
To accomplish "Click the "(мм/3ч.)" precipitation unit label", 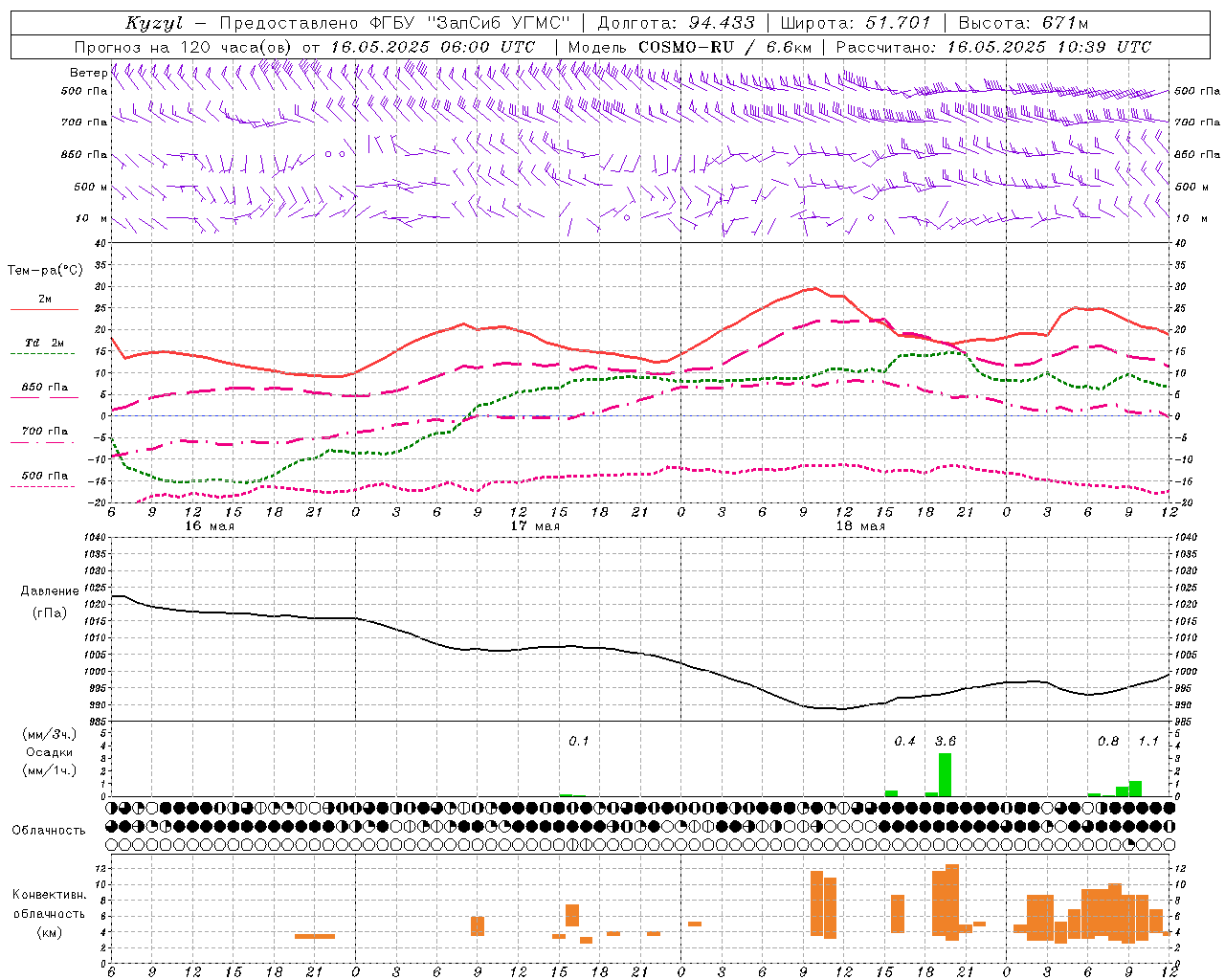I will click(x=49, y=734).
